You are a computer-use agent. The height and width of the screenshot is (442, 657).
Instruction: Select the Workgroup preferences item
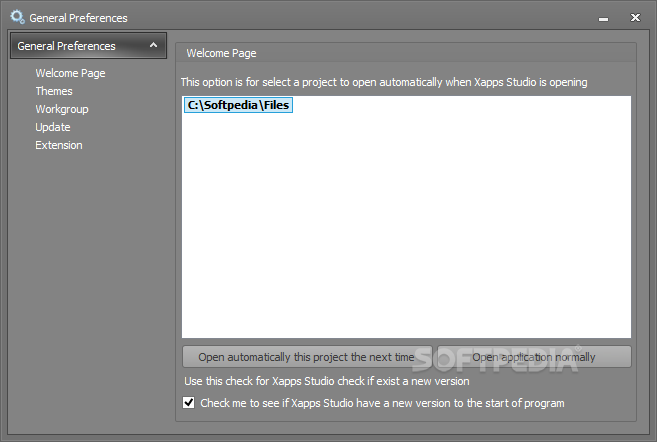(x=62, y=109)
